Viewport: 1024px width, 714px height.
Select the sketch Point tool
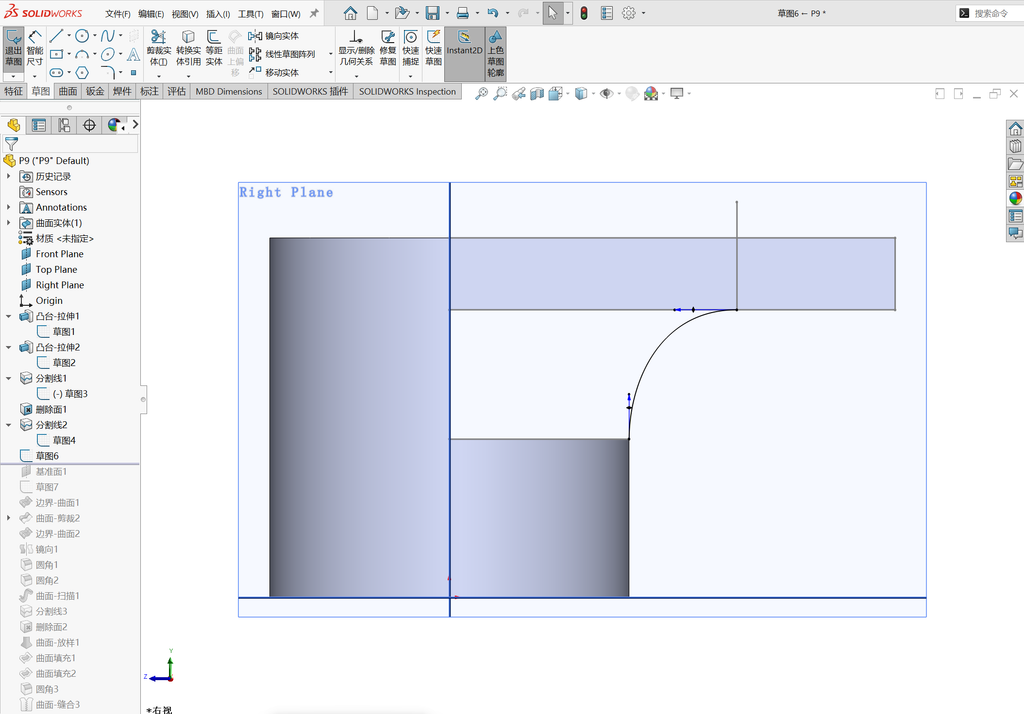click(x=133, y=73)
